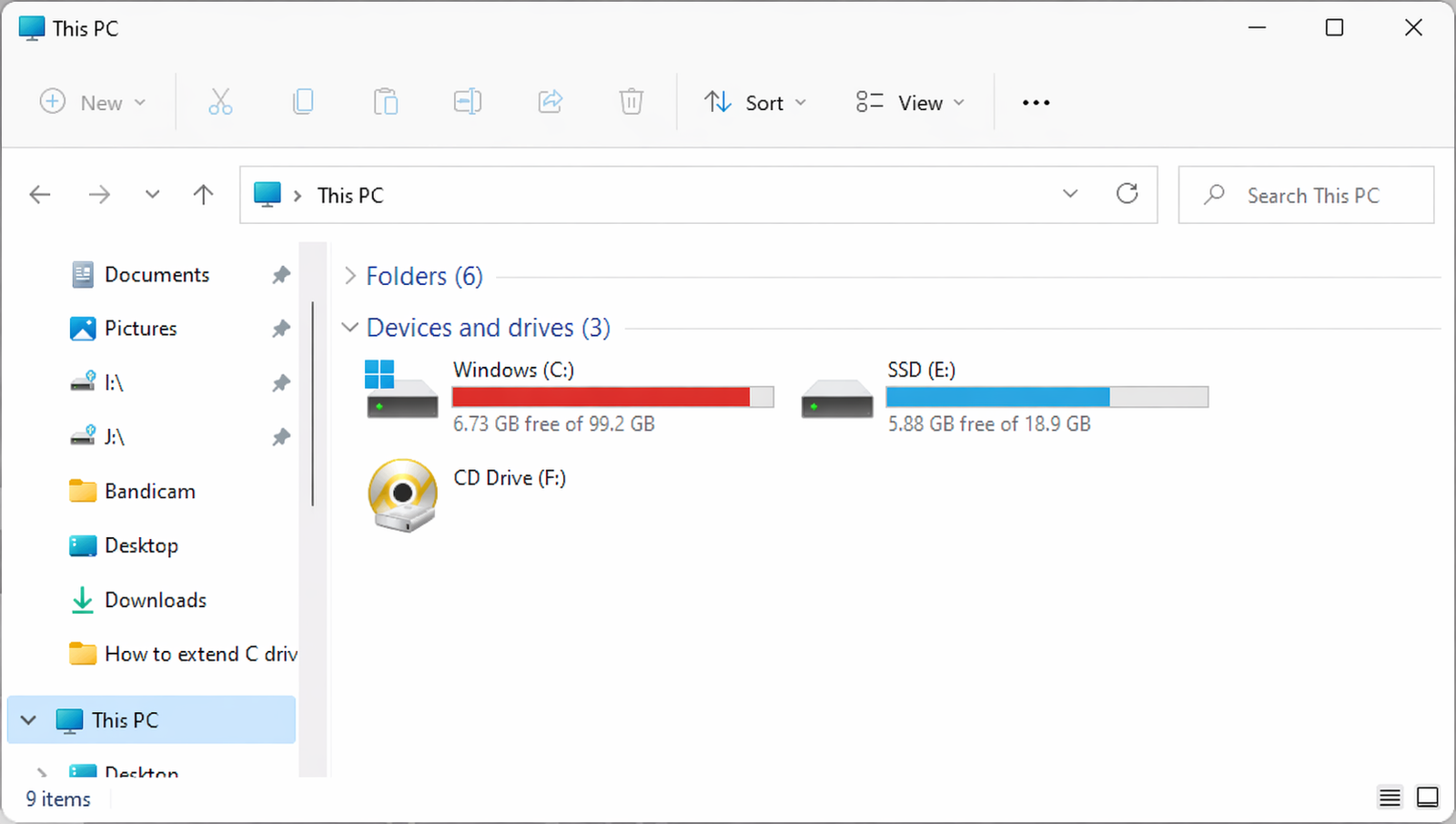1456x824 pixels.
Task: Select the Windows (C:) drive icon
Action: [x=401, y=389]
